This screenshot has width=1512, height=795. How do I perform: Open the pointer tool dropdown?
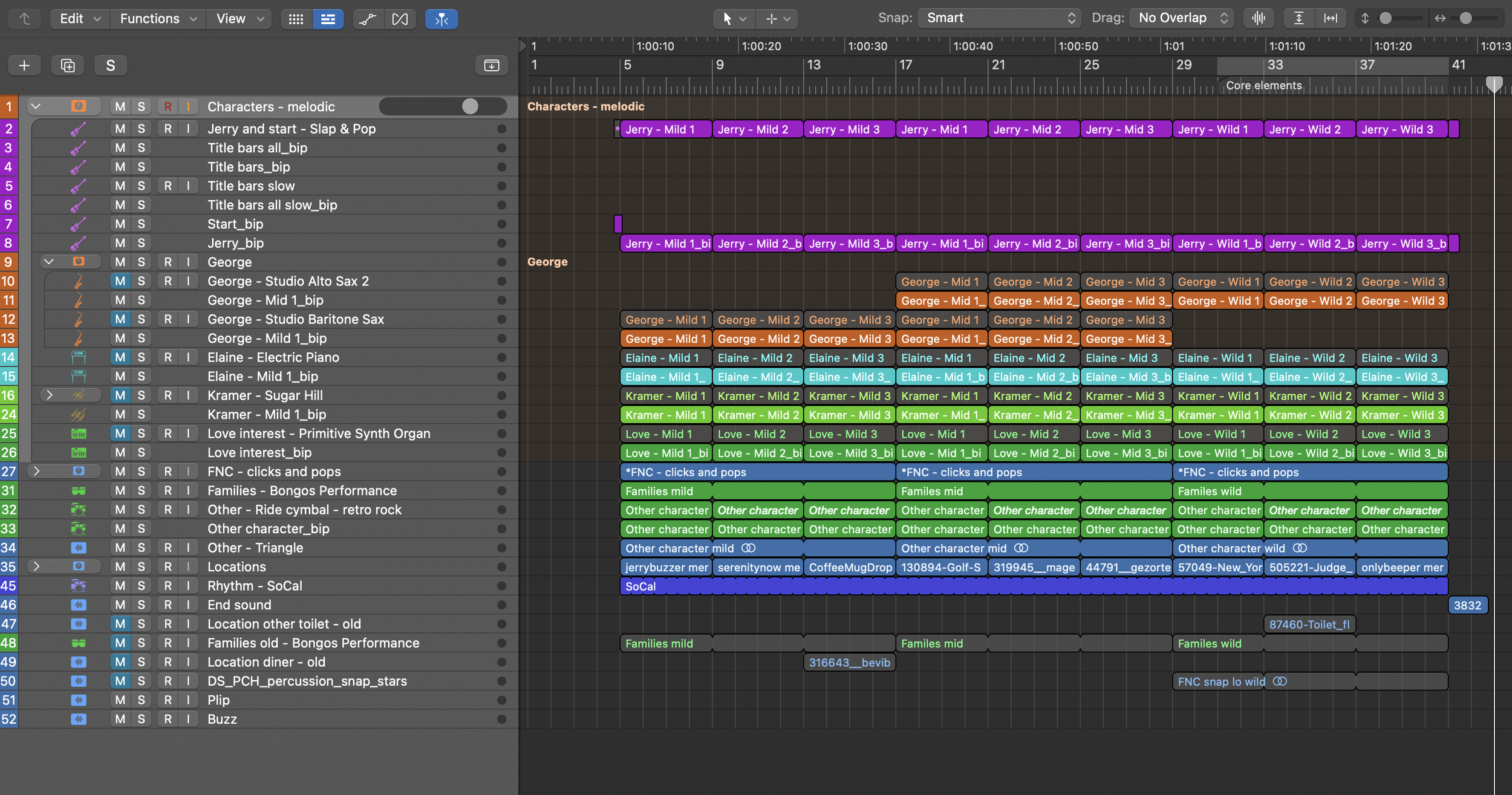[734, 19]
